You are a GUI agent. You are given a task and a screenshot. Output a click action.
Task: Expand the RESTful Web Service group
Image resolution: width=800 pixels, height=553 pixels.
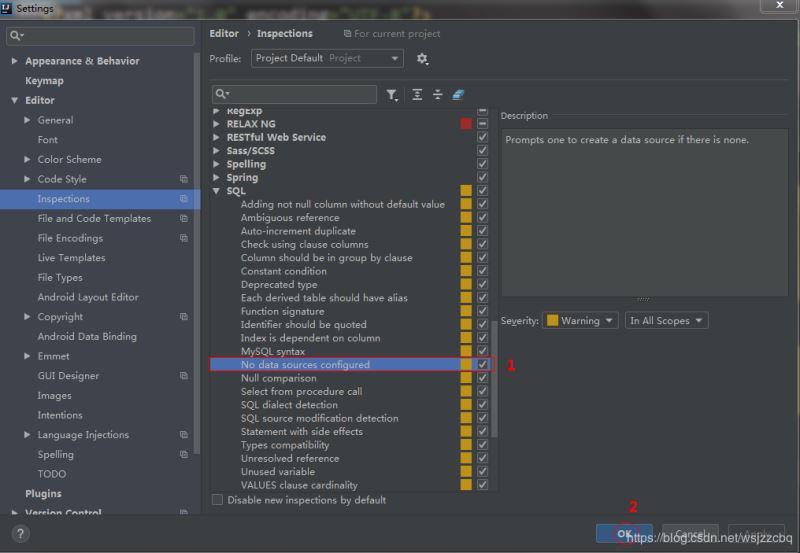pyautogui.click(x=216, y=137)
